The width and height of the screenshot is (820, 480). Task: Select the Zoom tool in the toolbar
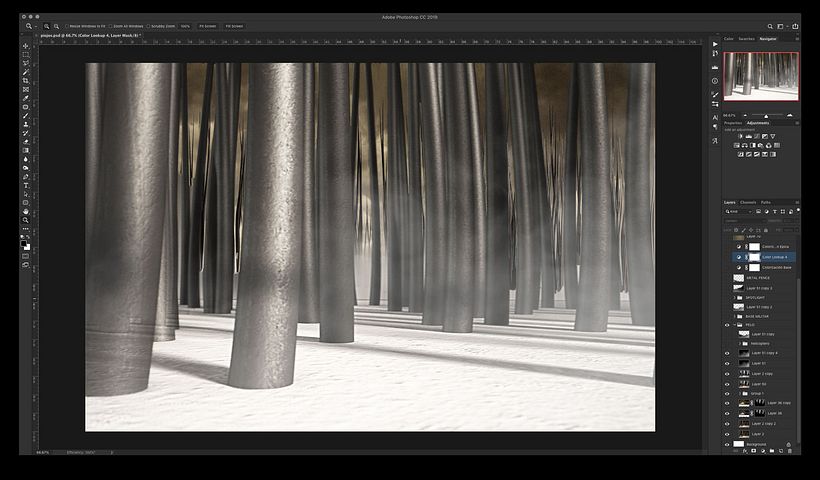click(26, 220)
